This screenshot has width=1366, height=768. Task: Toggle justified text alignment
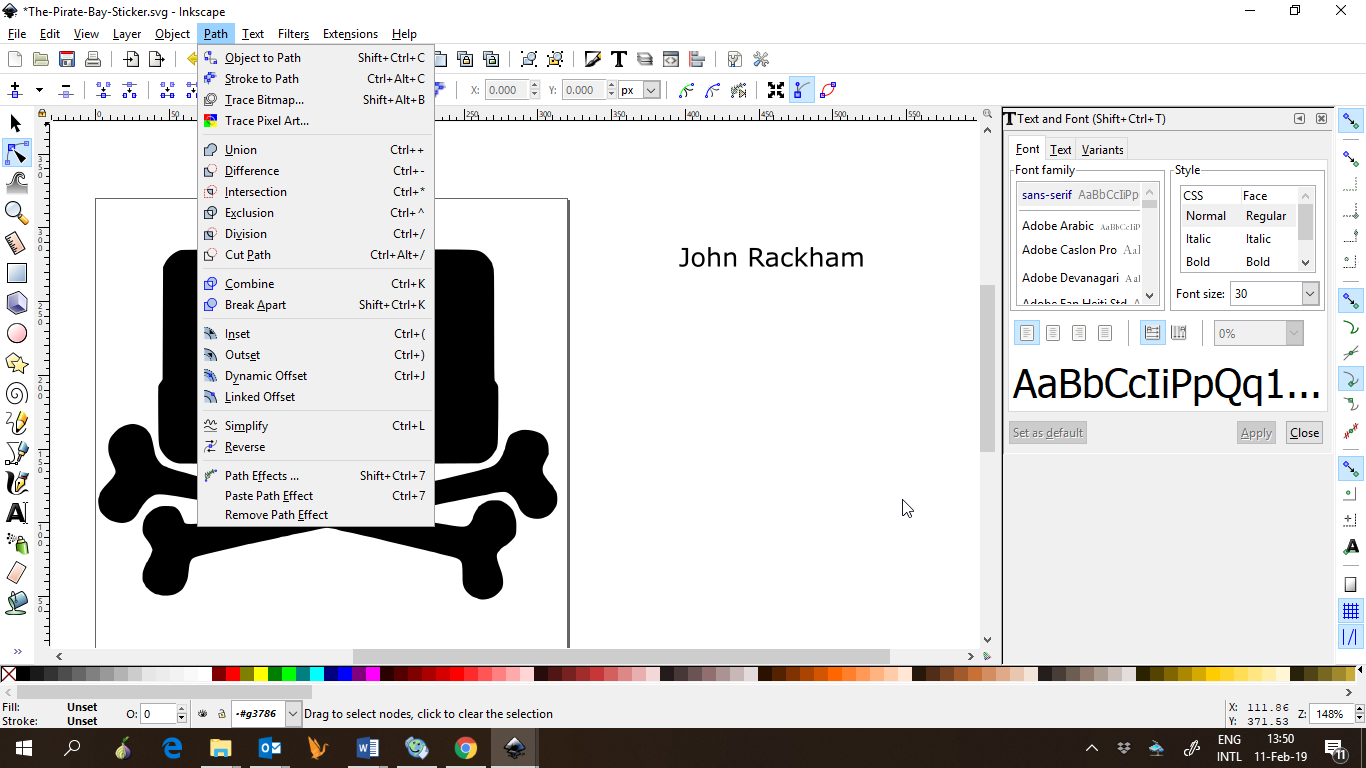point(1105,333)
